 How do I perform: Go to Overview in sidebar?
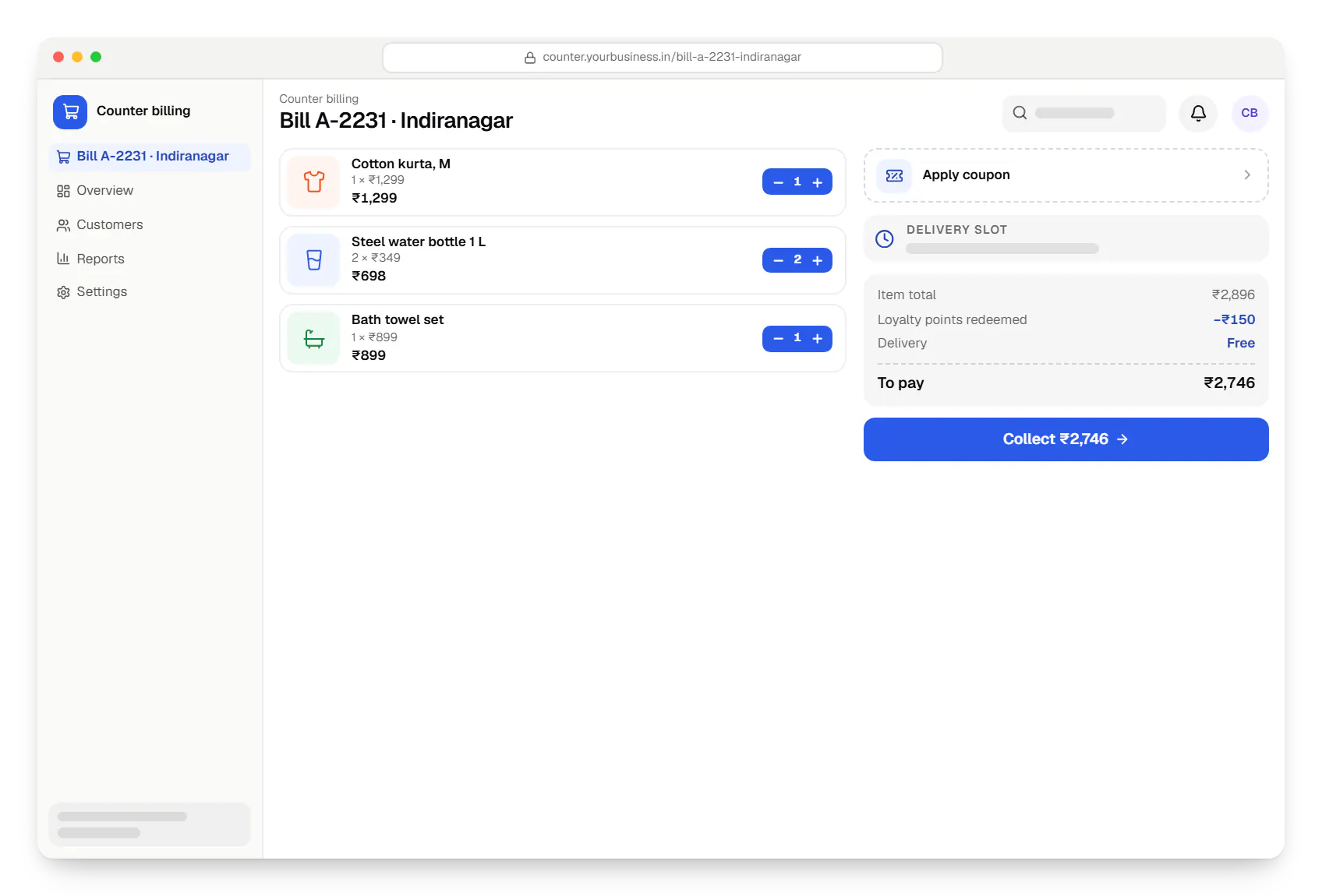[150, 191]
